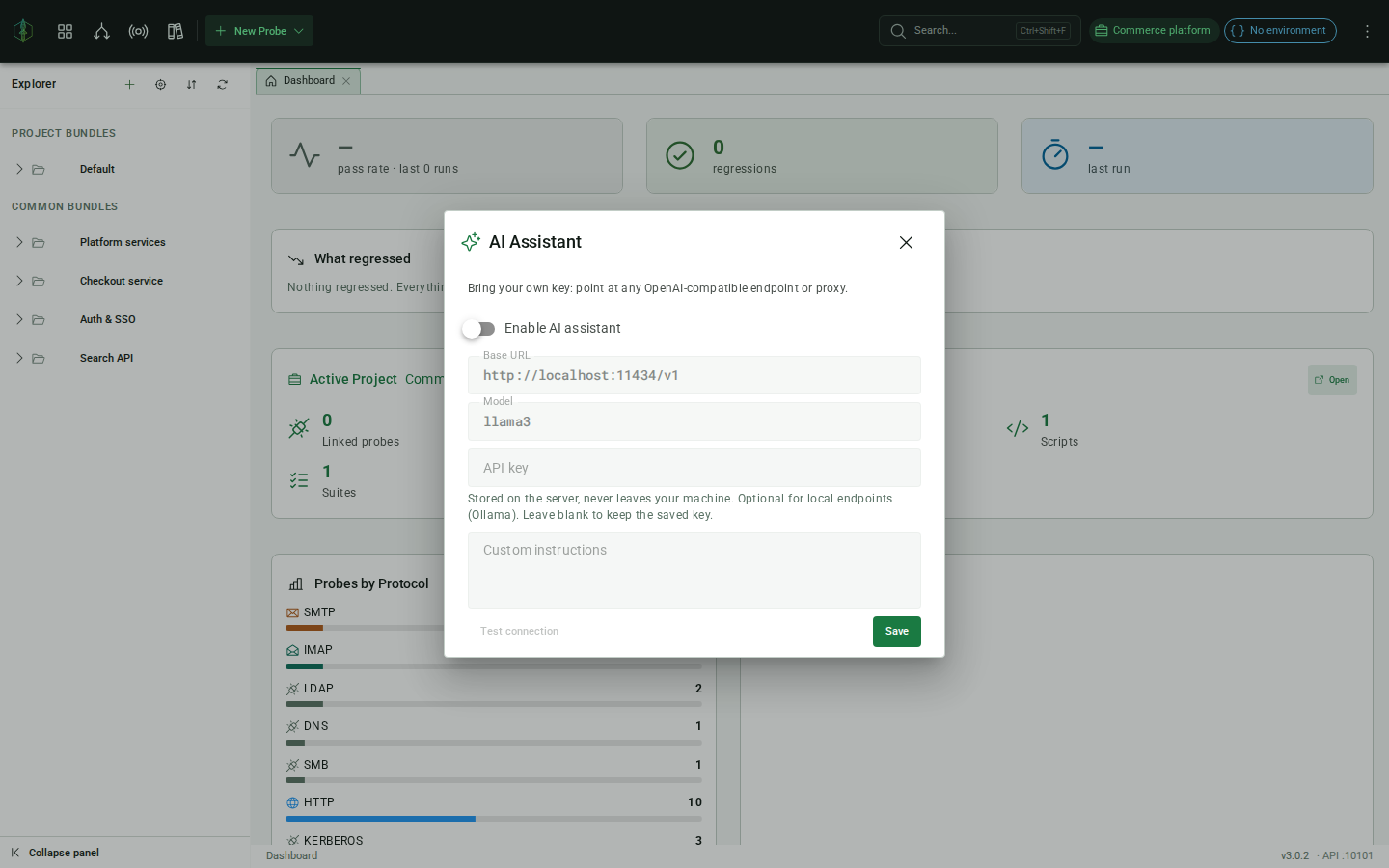Screen dimensions: 1389x868
Task: Open the branching flow icon in top bar
Action: click(101, 31)
